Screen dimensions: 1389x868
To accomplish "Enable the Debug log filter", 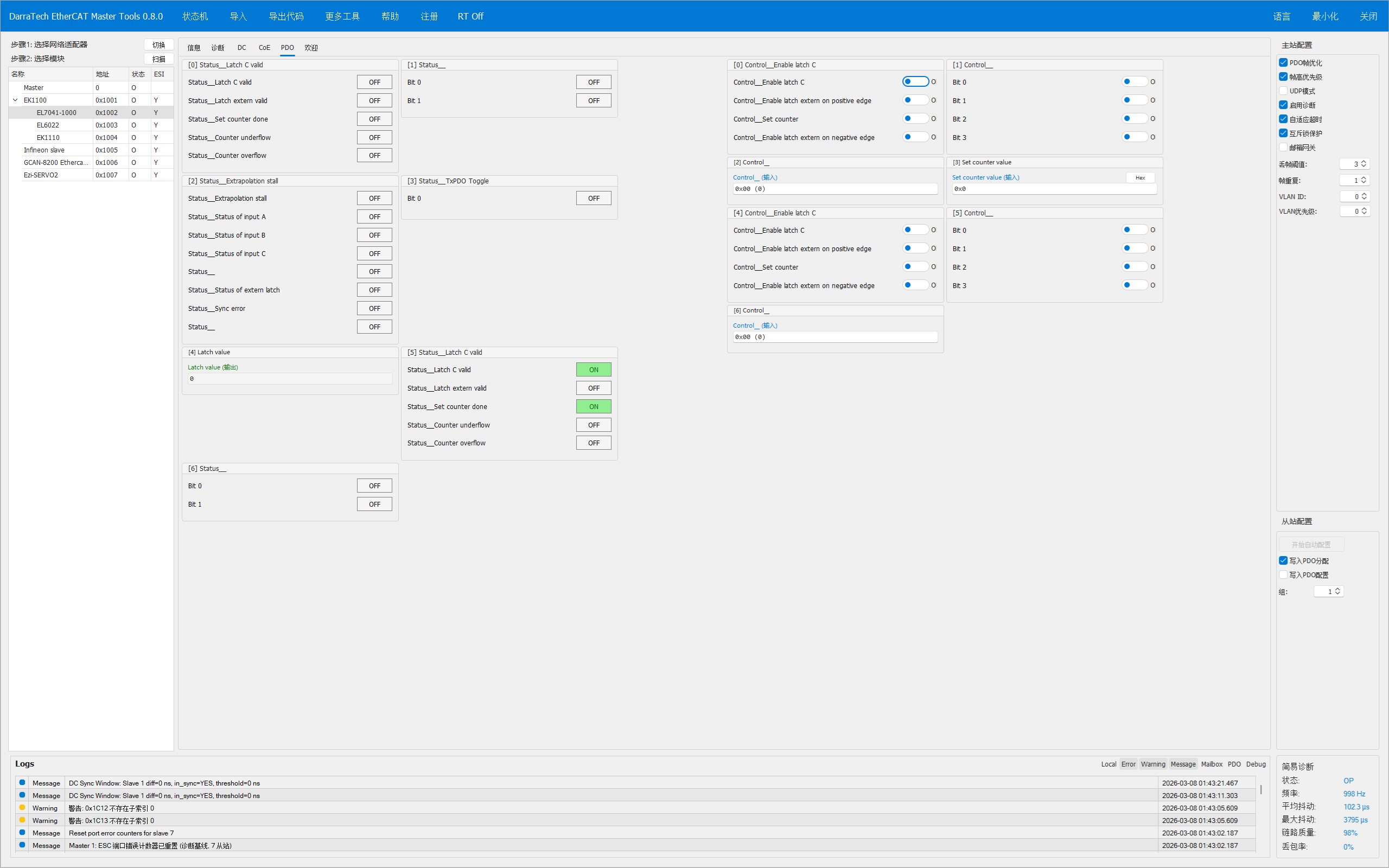I will click(1256, 764).
